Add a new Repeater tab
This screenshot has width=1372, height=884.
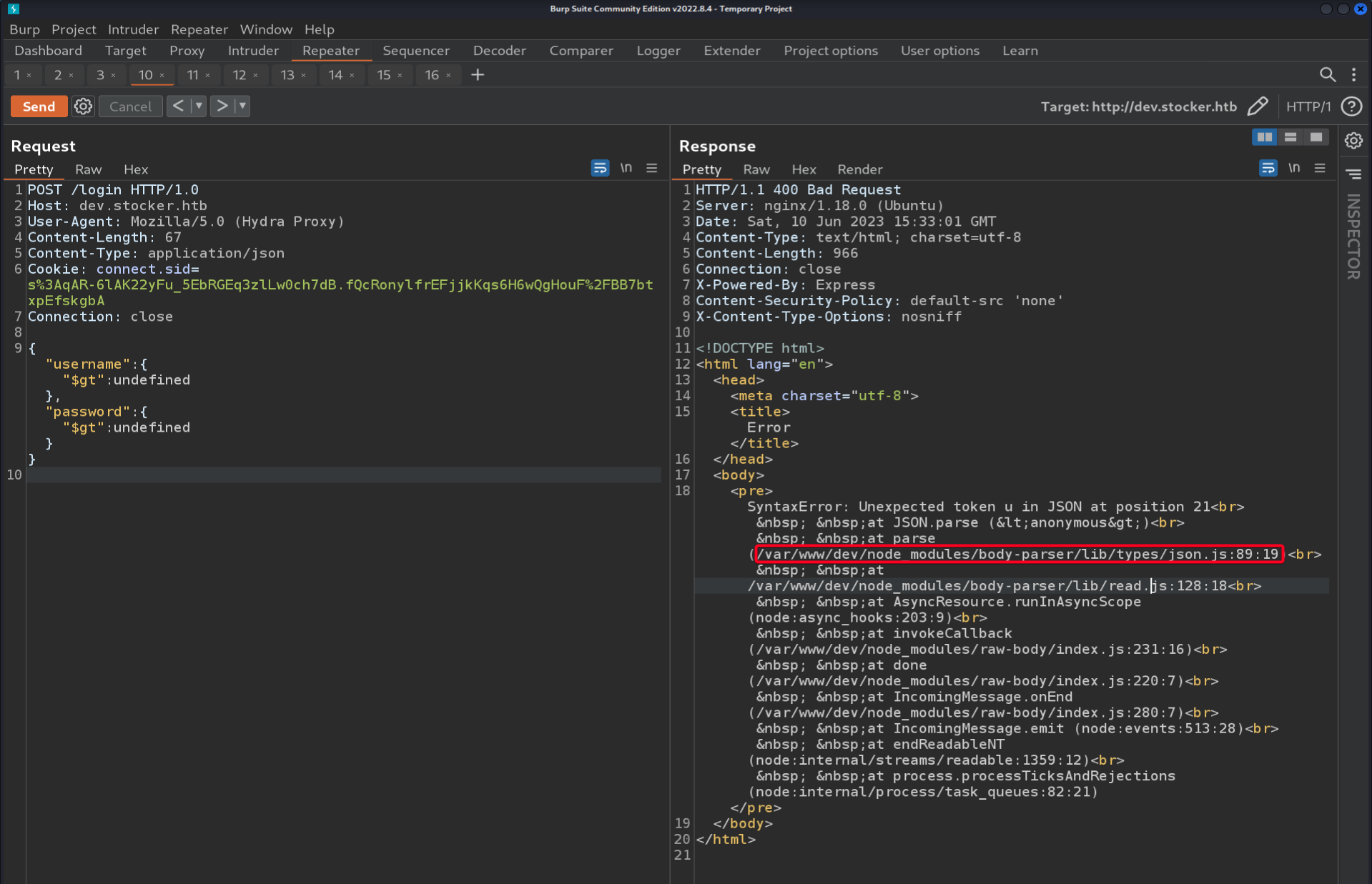[x=478, y=74]
